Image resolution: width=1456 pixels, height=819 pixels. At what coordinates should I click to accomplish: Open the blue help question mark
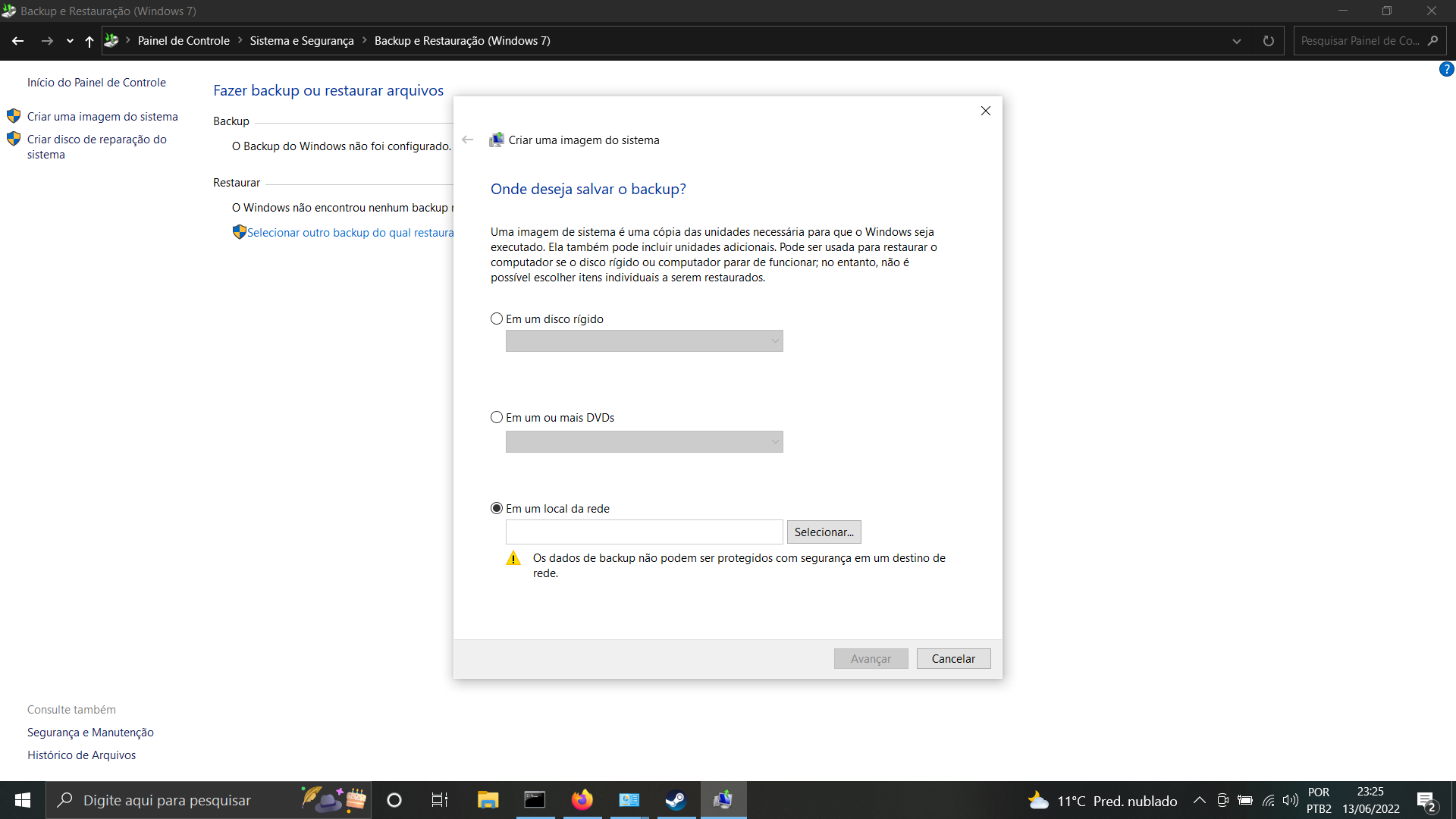pyautogui.click(x=1446, y=69)
